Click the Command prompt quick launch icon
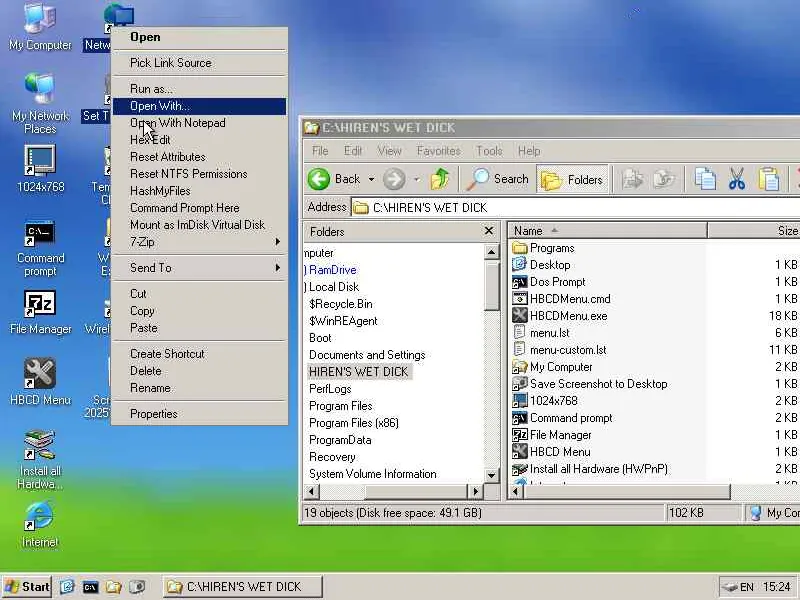Screen dimensions: 800x600 [90, 587]
